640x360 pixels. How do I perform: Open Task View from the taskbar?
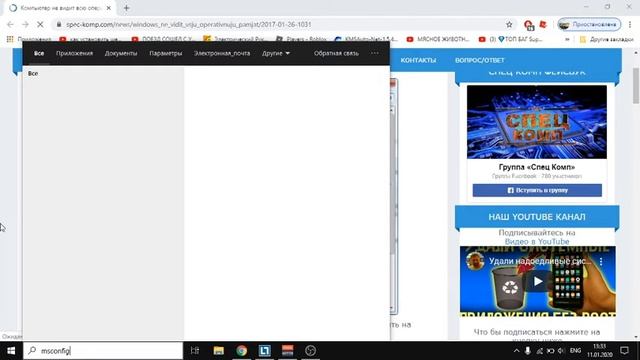click(195, 351)
